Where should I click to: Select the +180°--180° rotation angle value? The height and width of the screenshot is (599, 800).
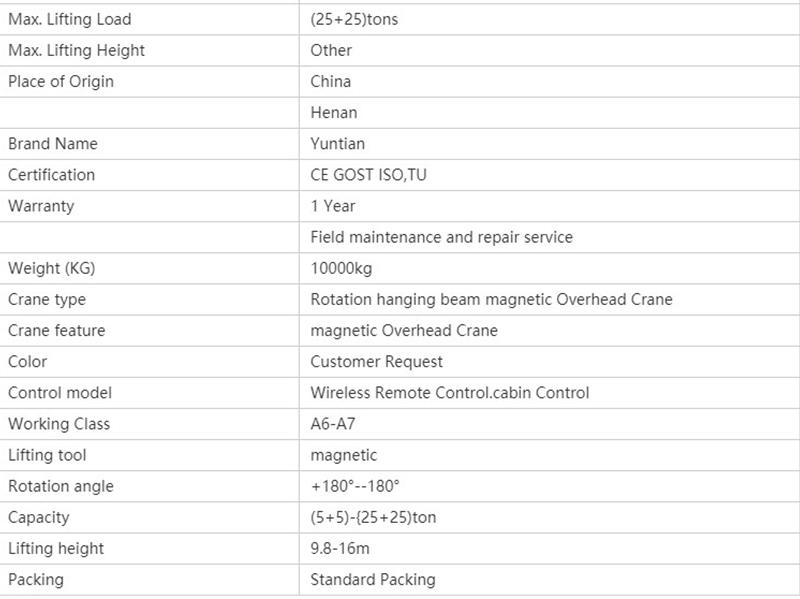point(355,486)
